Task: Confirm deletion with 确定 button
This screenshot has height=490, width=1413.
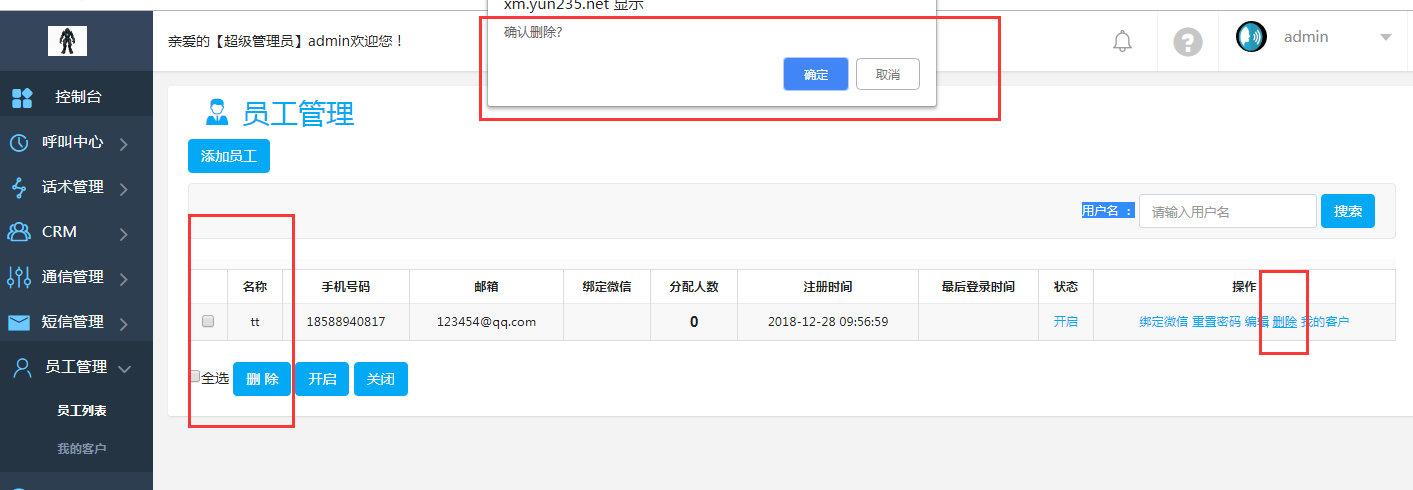Action: click(x=815, y=74)
